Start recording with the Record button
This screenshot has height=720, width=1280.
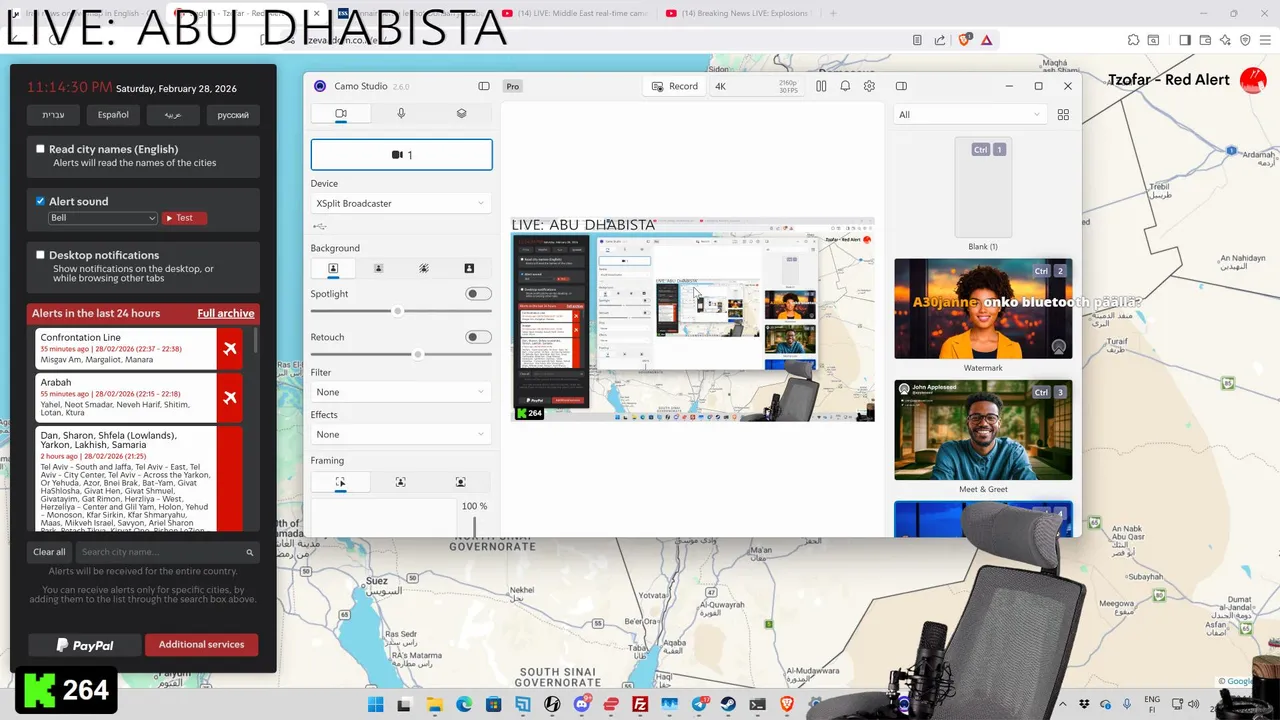pos(675,86)
